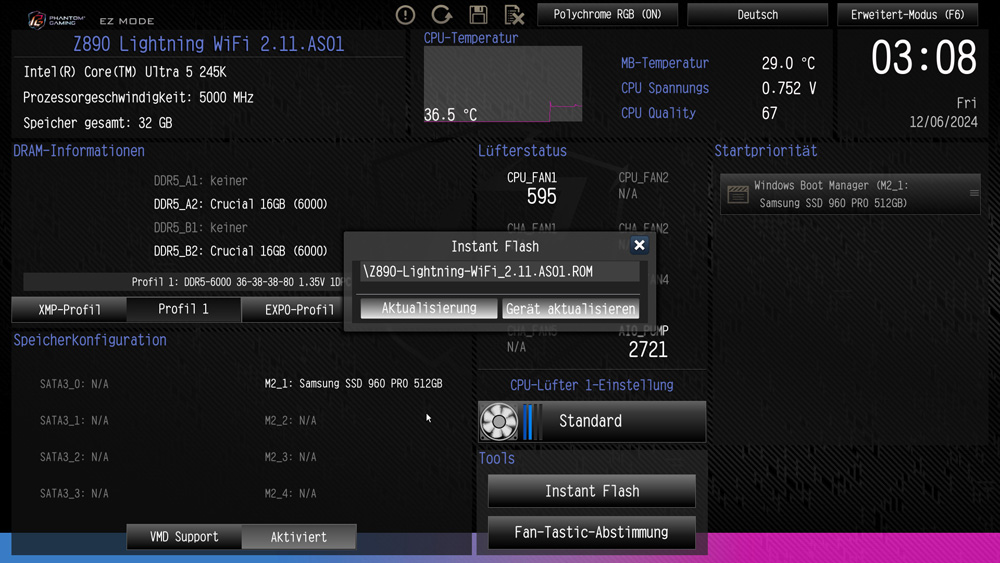Click the CPU temperature graph

[x=503, y=84]
